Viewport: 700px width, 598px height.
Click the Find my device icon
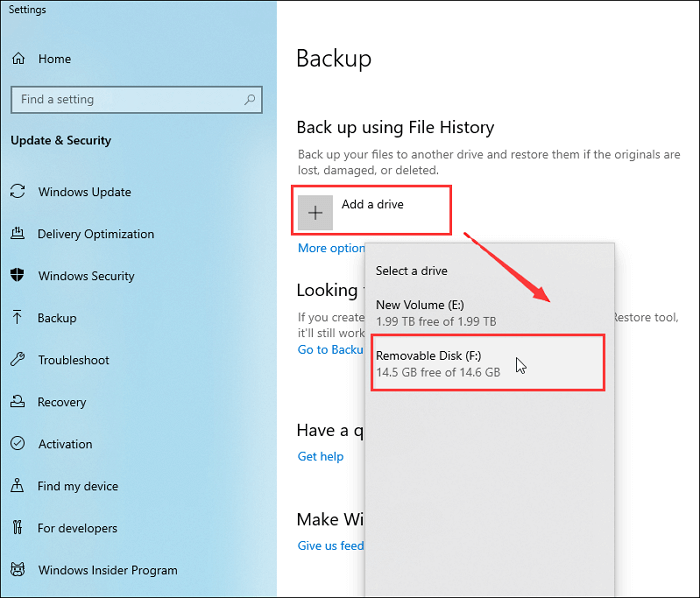18,486
